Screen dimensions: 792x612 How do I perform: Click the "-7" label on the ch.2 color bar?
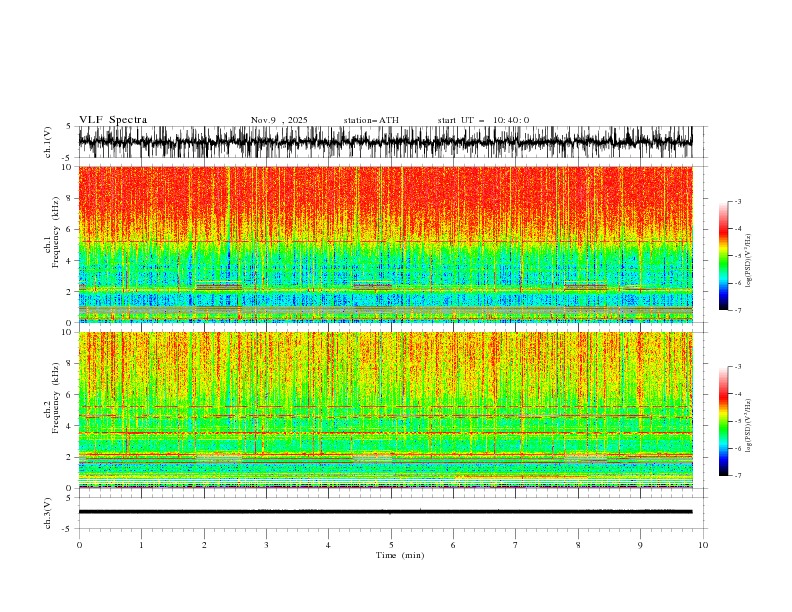(x=737, y=475)
